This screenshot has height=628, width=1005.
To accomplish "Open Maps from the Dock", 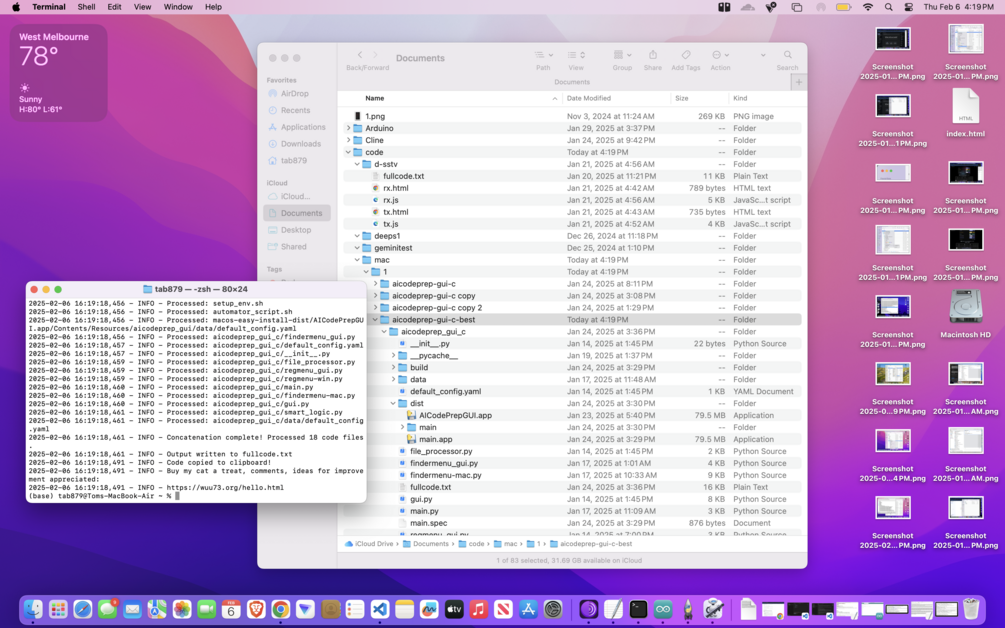I will pyautogui.click(x=157, y=609).
